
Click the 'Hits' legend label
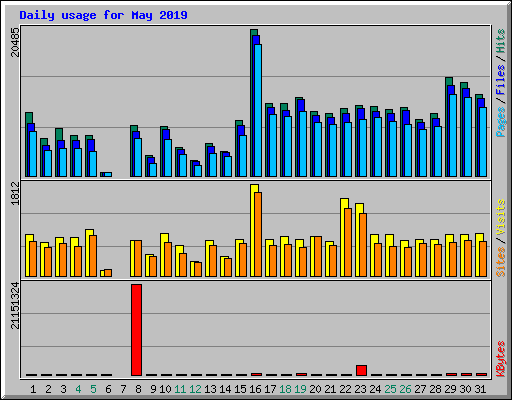point(500,41)
